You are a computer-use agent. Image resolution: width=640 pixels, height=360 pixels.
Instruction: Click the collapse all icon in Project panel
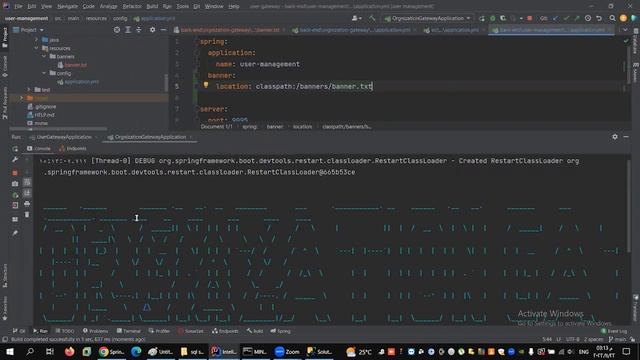(139, 30)
